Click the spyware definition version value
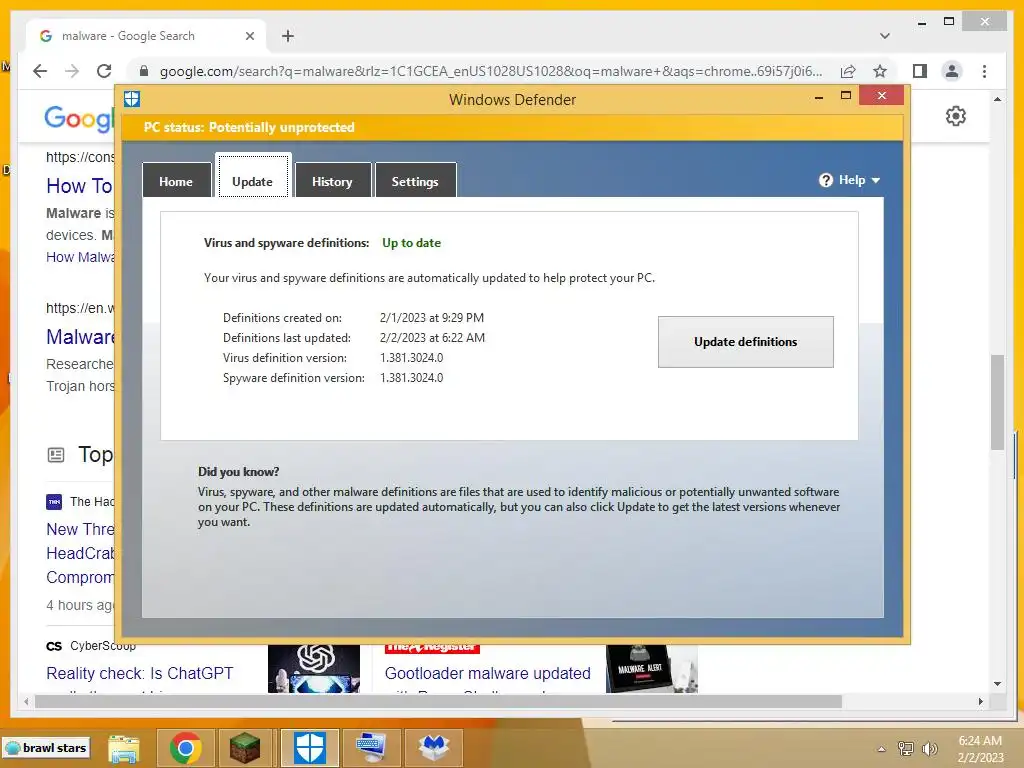 tap(411, 378)
